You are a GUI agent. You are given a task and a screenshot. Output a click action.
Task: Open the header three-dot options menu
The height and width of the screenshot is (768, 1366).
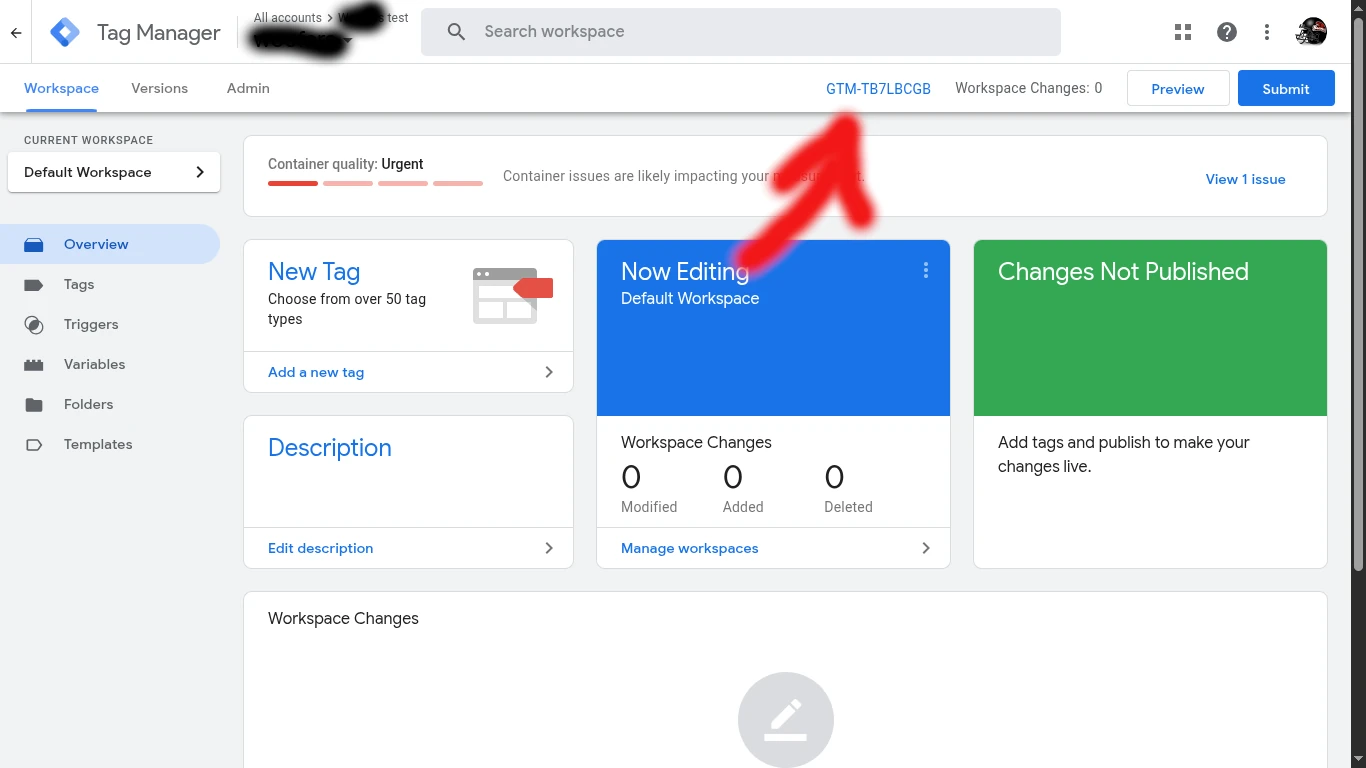pyautogui.click(x=1267, y=32)
